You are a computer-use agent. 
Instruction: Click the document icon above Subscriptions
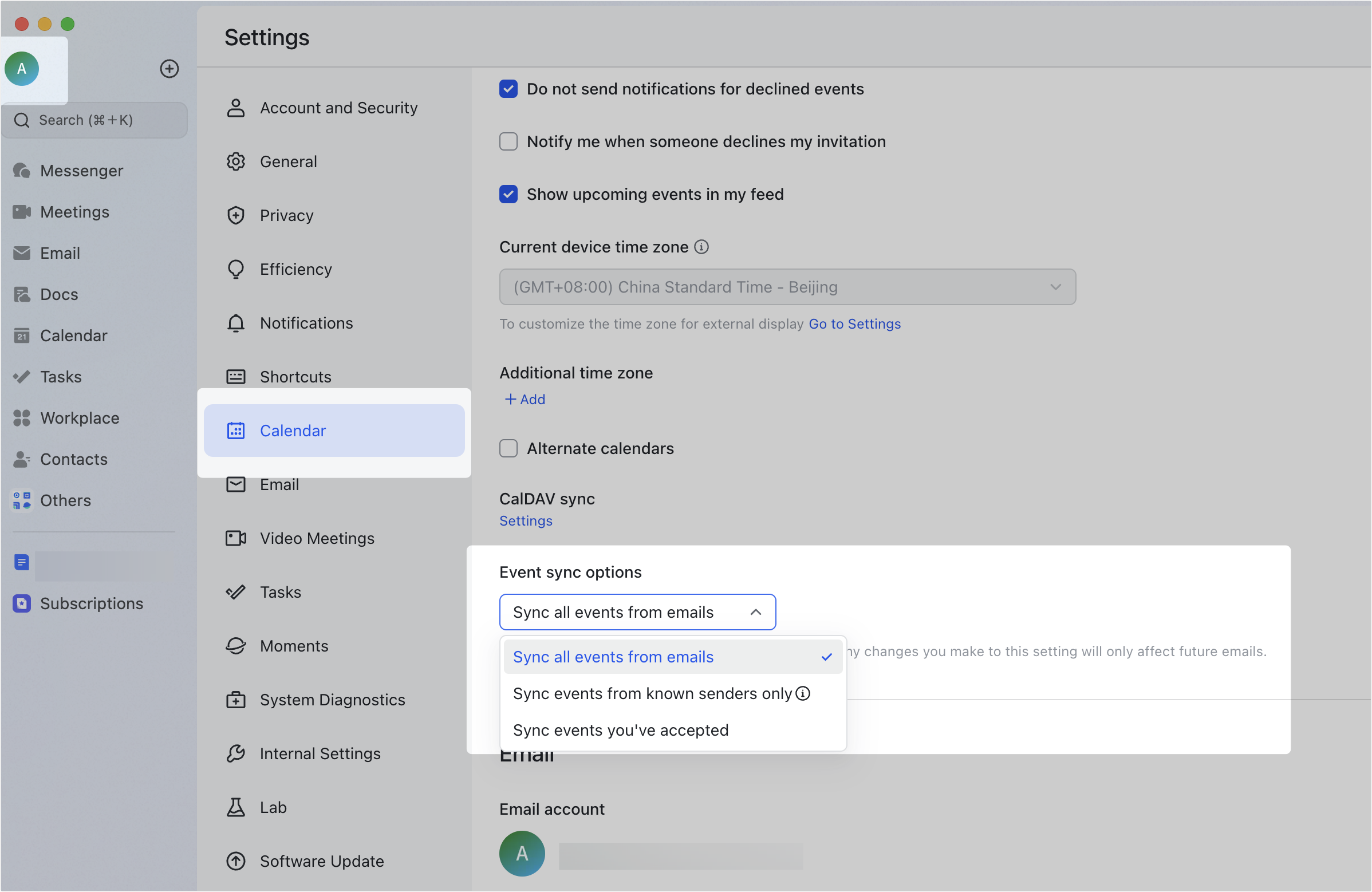22,562
